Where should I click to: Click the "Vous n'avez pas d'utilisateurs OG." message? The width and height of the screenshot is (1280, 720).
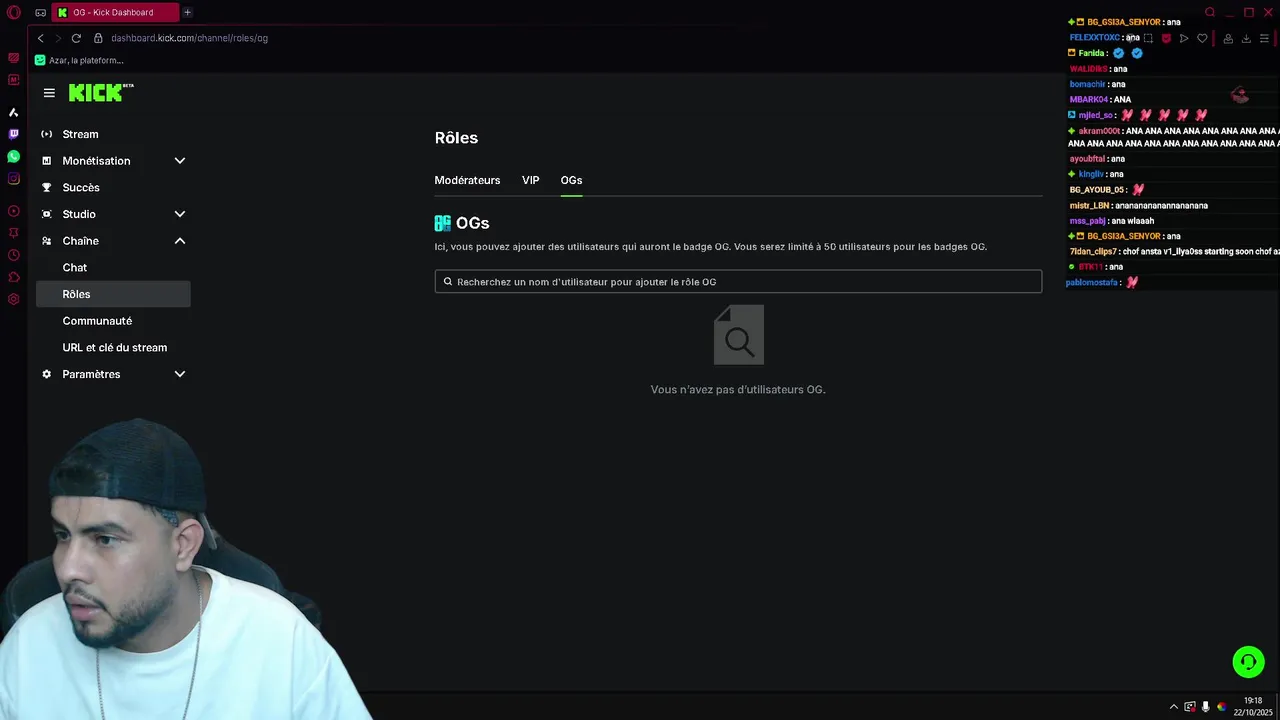pos(738,390)
